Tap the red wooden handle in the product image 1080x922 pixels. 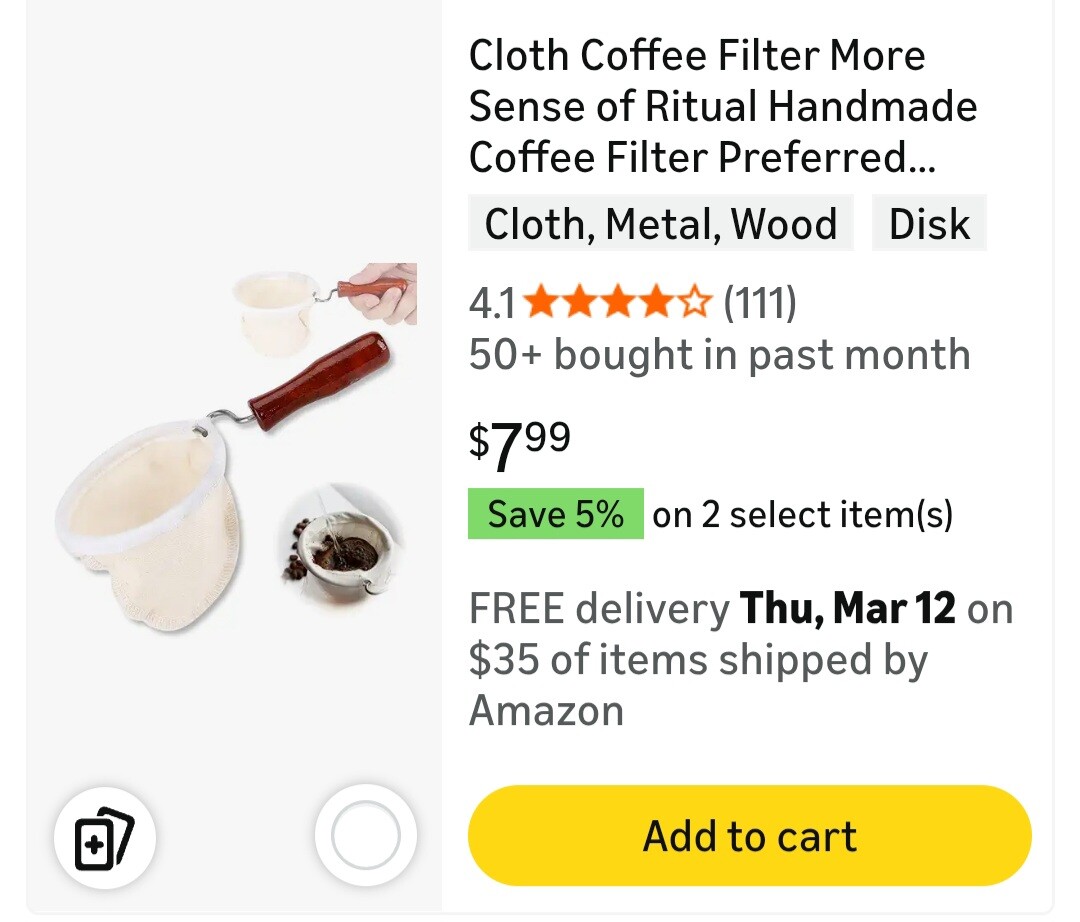click(x=319, y=381)
